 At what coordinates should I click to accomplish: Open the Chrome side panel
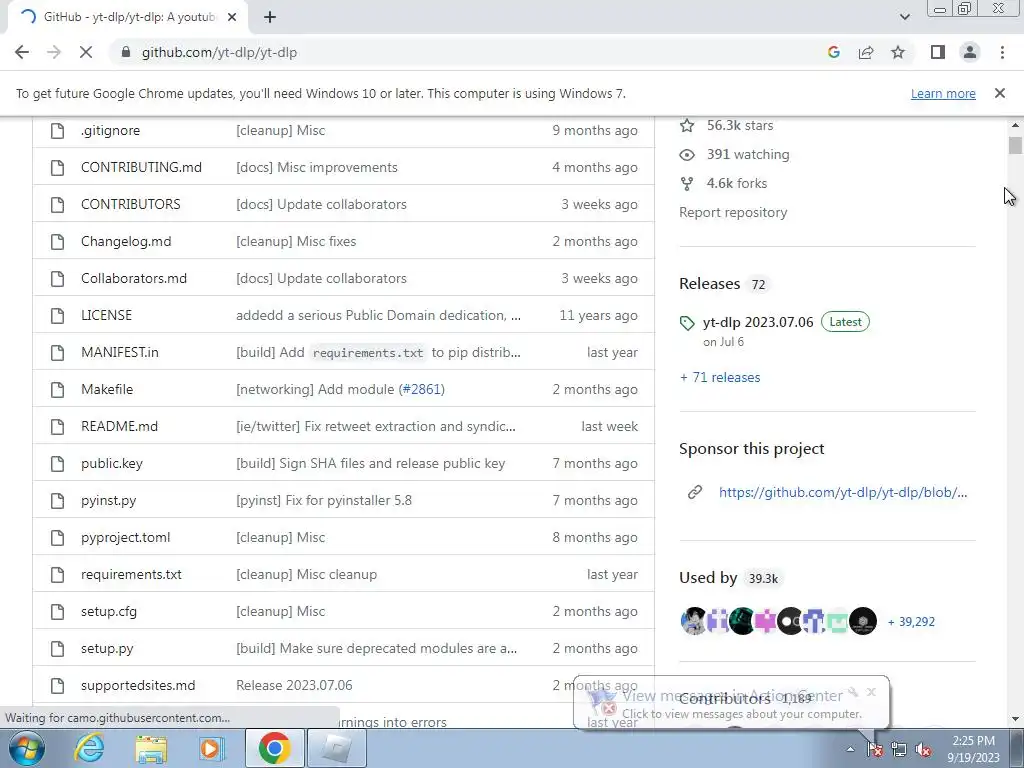click(x=938, y=52)
